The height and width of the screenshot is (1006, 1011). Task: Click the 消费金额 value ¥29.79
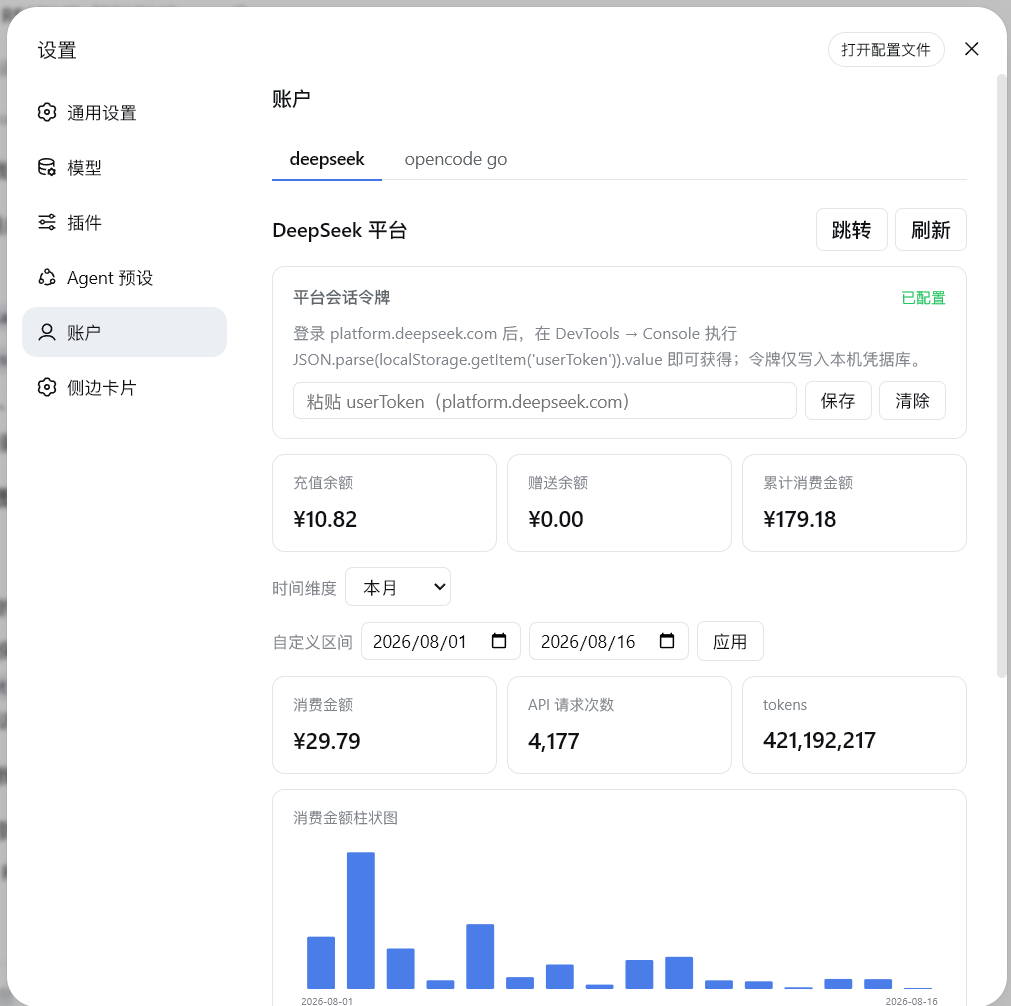tap(326, 741)
